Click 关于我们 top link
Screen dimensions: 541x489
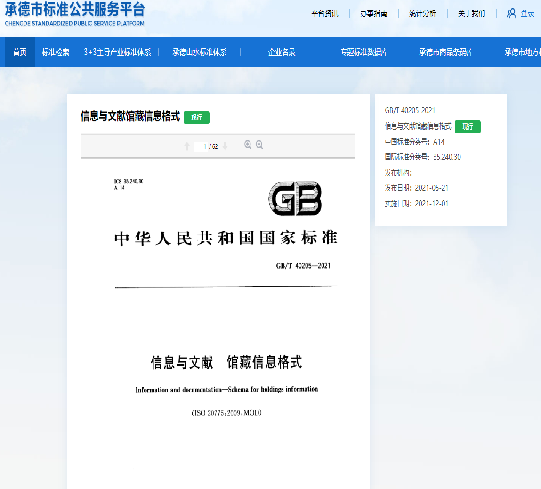472,13
